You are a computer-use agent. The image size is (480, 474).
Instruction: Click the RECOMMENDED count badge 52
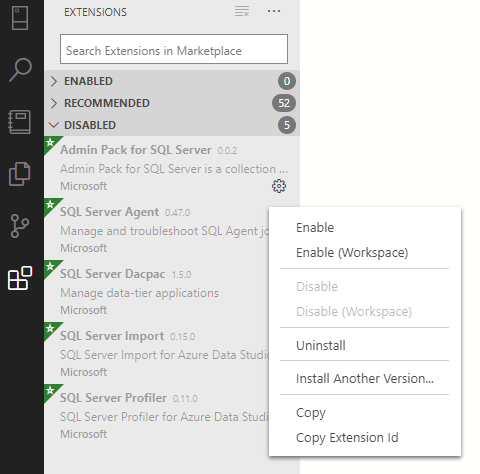[x=284, y=103]
